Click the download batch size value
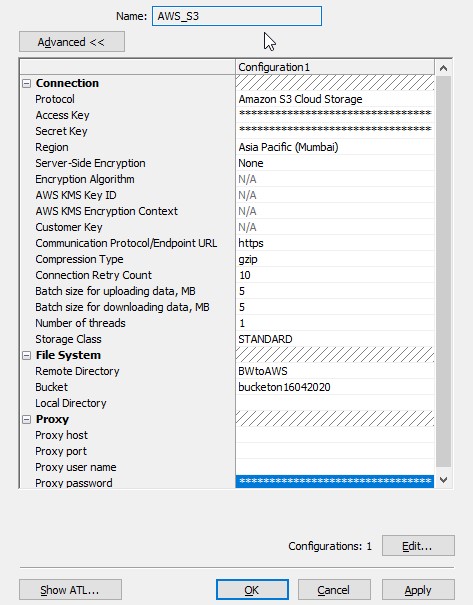This screenshot has width=473, height=605. click(335, 307)
